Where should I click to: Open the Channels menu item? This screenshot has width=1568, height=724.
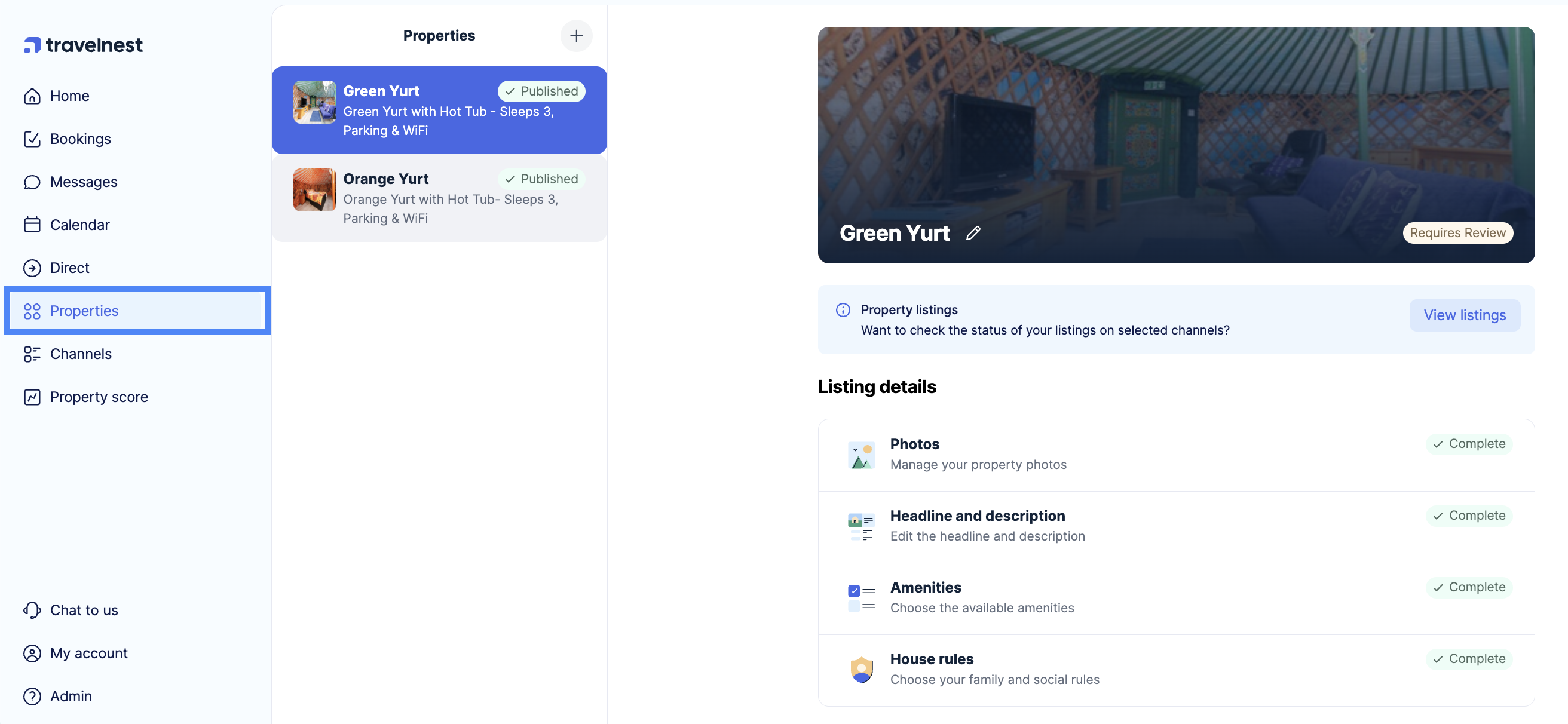[x=80, y=354]
